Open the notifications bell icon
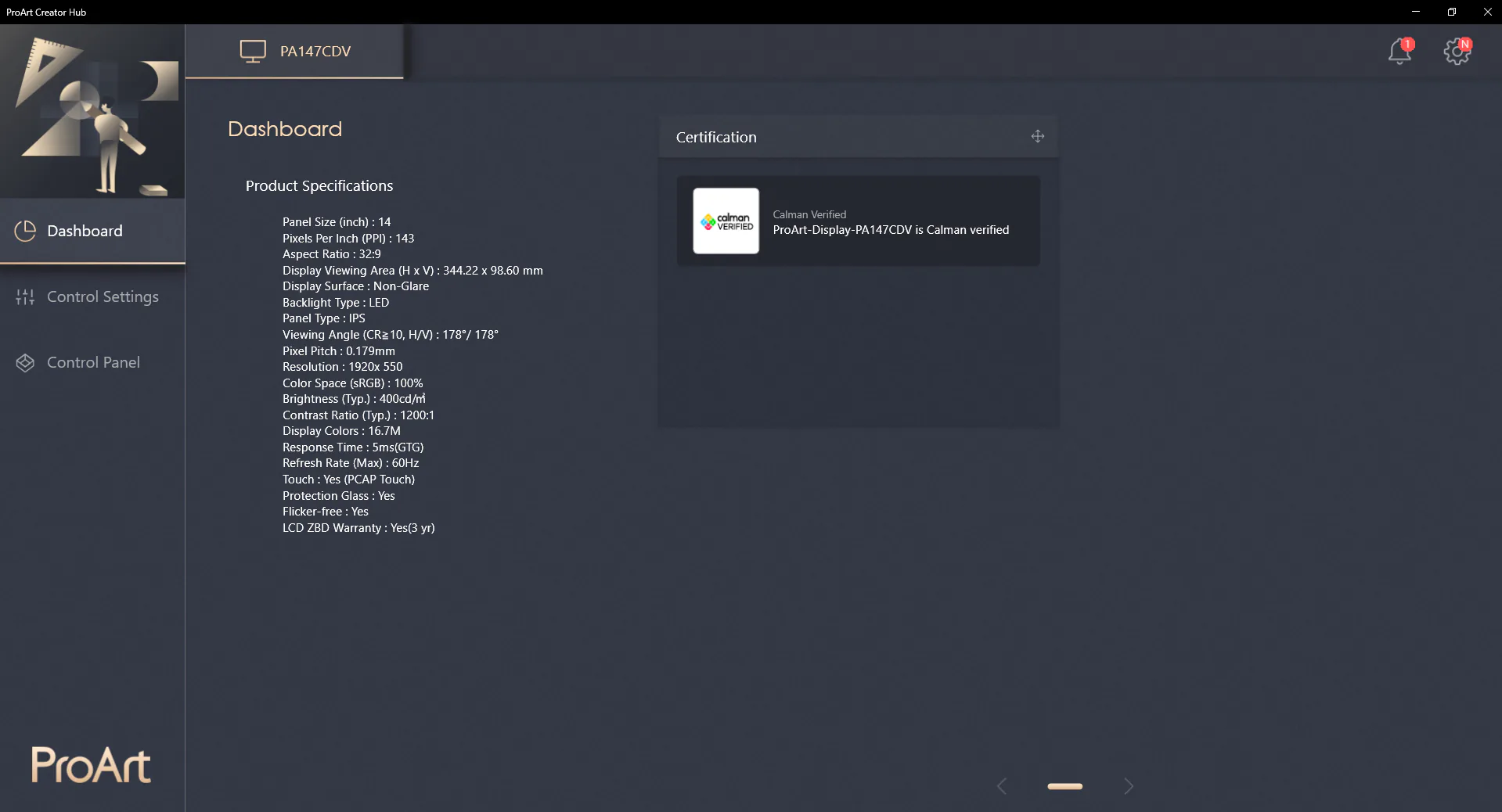Image resolution: width=1502 pixels, height=812 pixels. pos(1399,52)
